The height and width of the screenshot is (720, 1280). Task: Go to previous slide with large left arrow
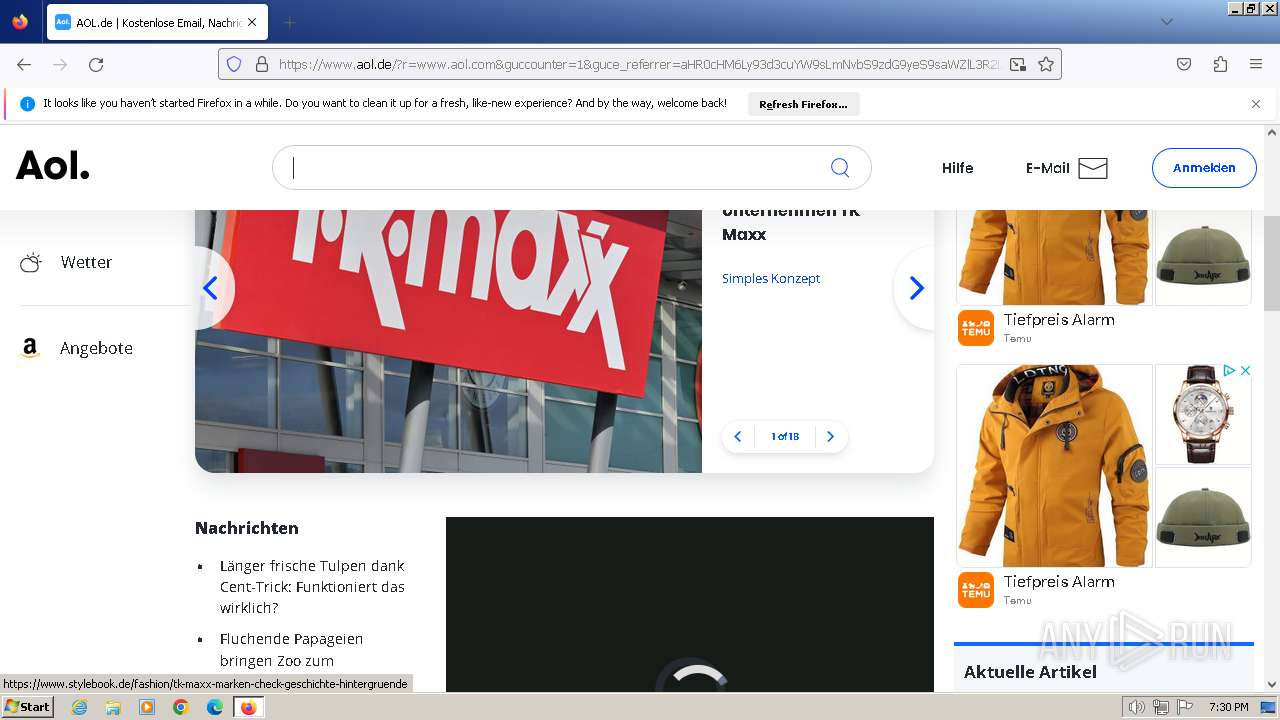pos(211,288)
